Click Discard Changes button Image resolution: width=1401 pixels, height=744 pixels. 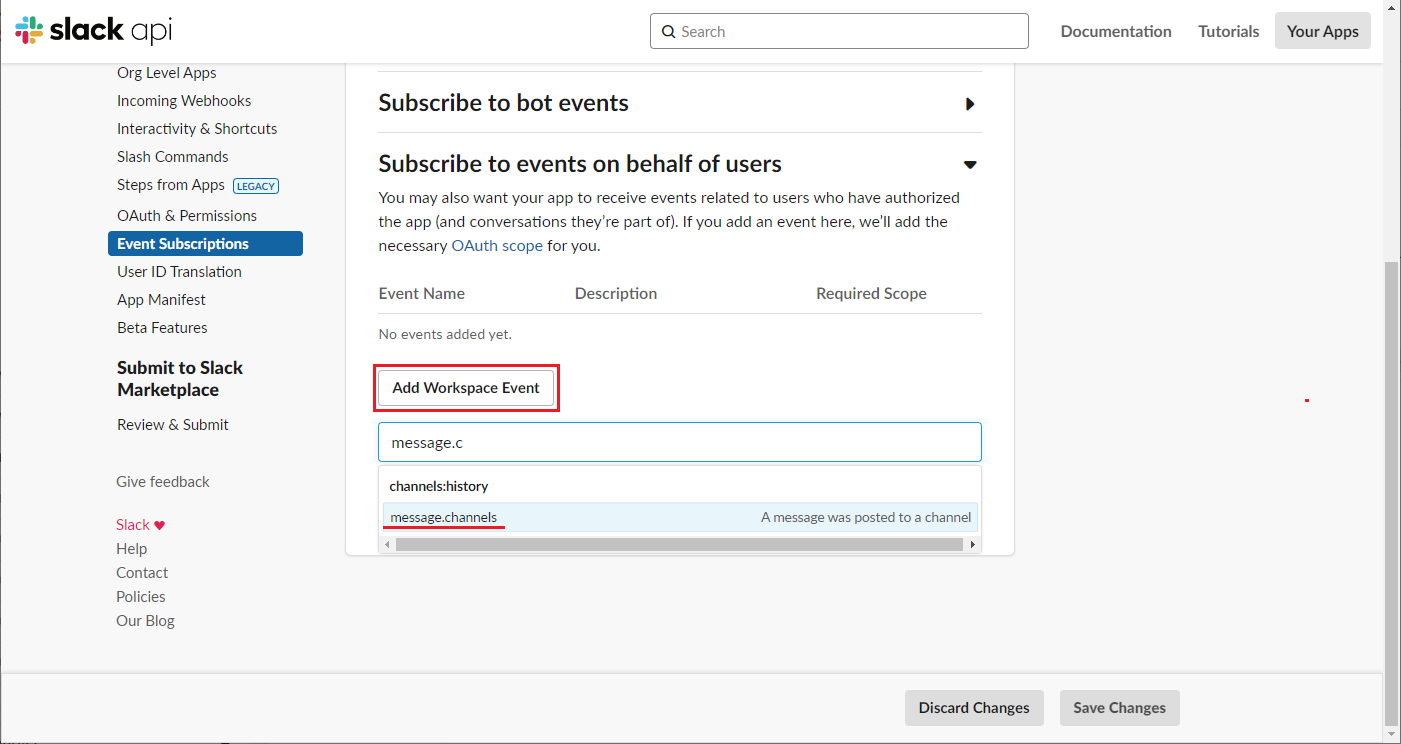[974, 708]
